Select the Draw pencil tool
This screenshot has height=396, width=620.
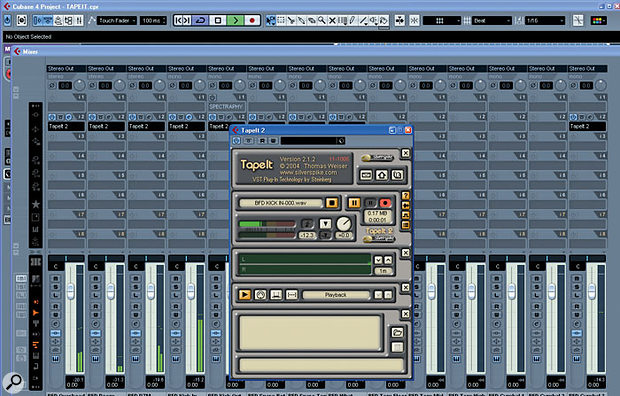(353, 20)
